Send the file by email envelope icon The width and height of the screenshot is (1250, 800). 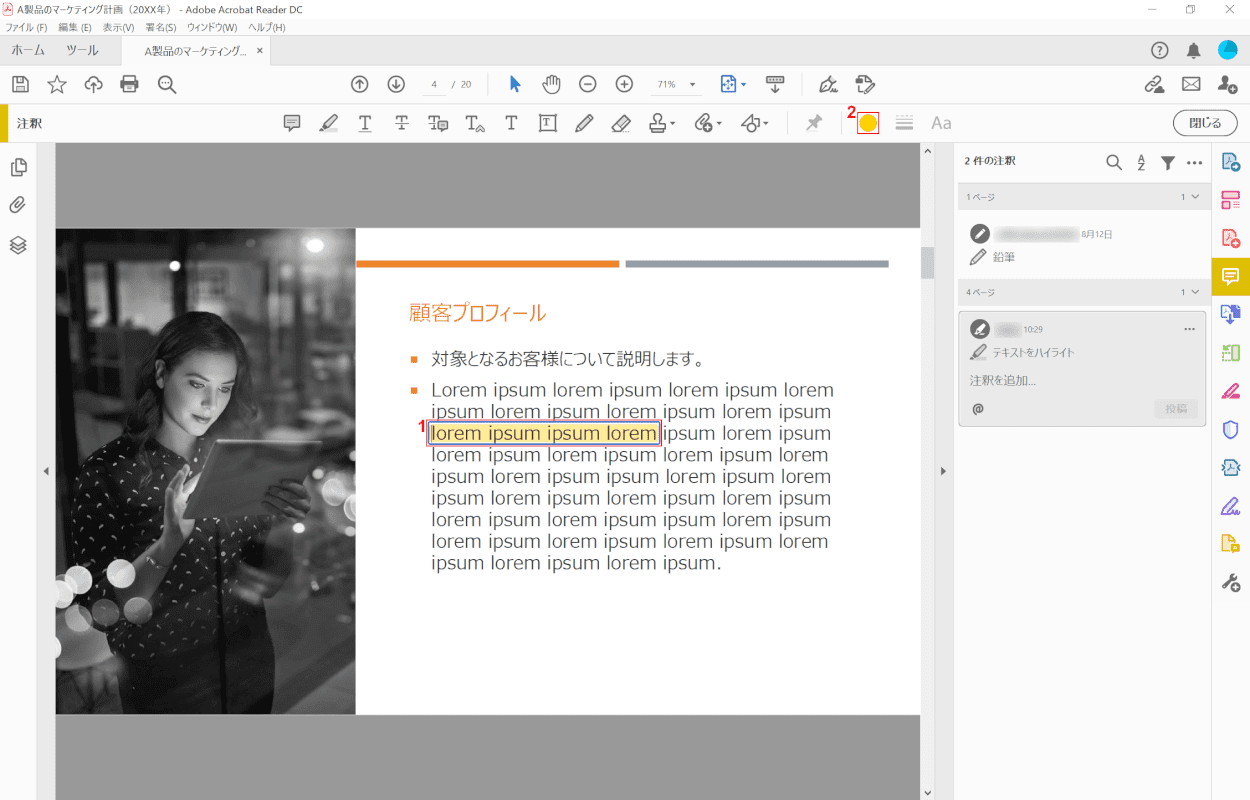pos(1191,84)
